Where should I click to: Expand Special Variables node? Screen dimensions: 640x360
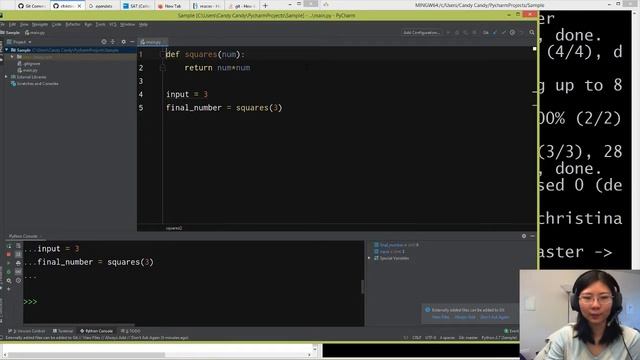click(x=369, y=258)
